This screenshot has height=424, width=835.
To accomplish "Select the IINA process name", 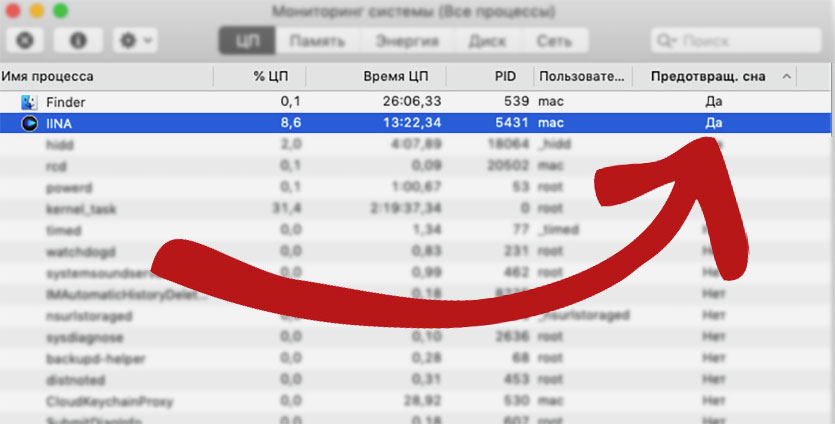I will tap(59, 124).
